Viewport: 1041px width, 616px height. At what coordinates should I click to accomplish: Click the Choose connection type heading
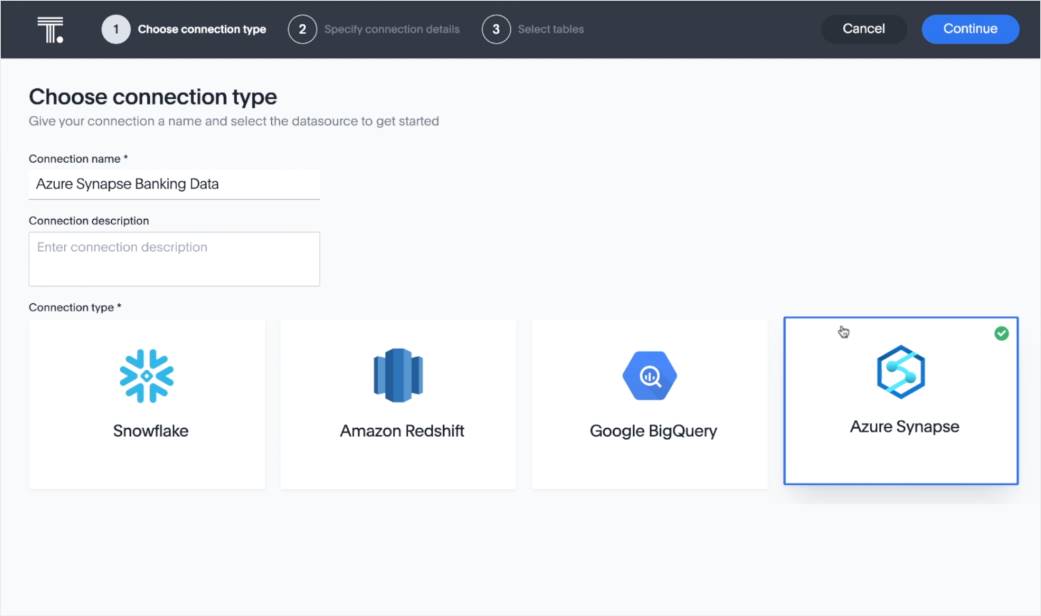(x=153, y=97)
